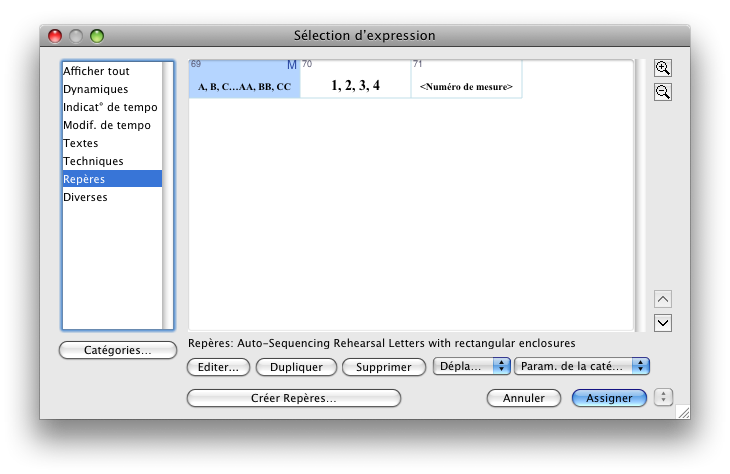This screenshot has width=730, height=474.
Task: Select the 1, 2, 3, 4 rehearsal numbers expression
Action: [355, 79]
